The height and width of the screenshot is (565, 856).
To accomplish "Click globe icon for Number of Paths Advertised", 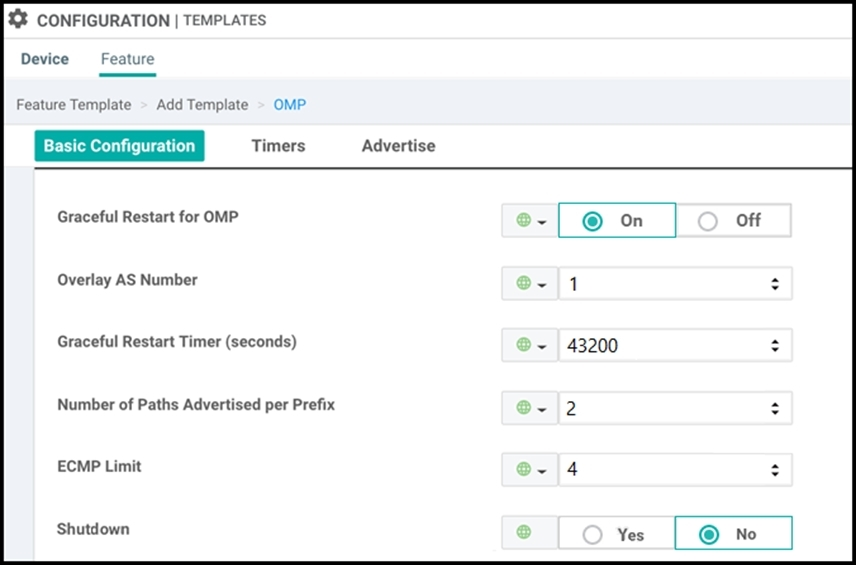I will pyautogui.click(x=524, y=407).
